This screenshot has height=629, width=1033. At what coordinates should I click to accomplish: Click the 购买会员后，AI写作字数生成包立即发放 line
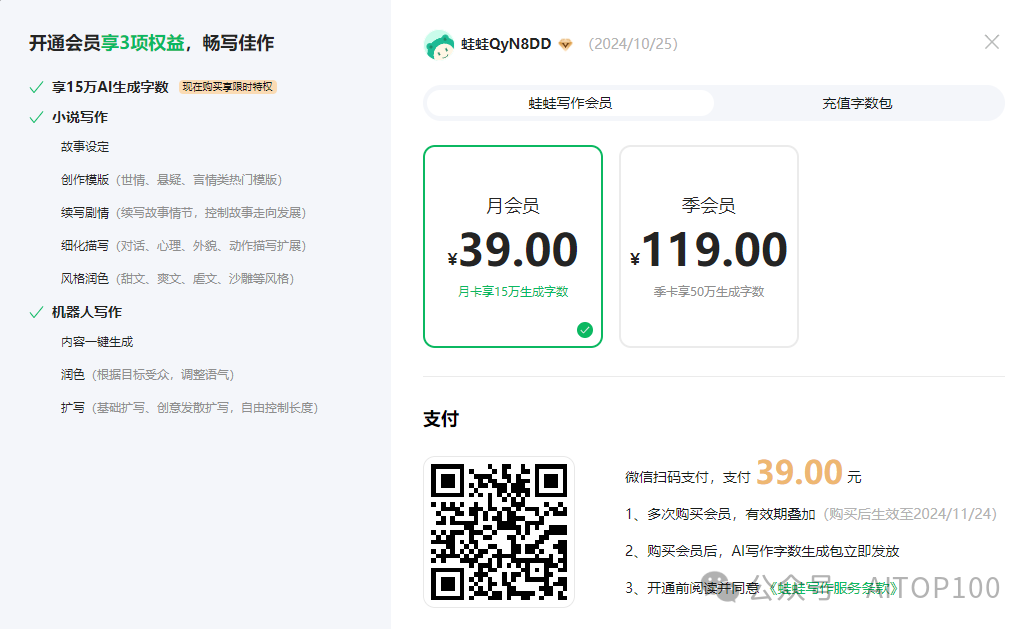tap(762, 551)
